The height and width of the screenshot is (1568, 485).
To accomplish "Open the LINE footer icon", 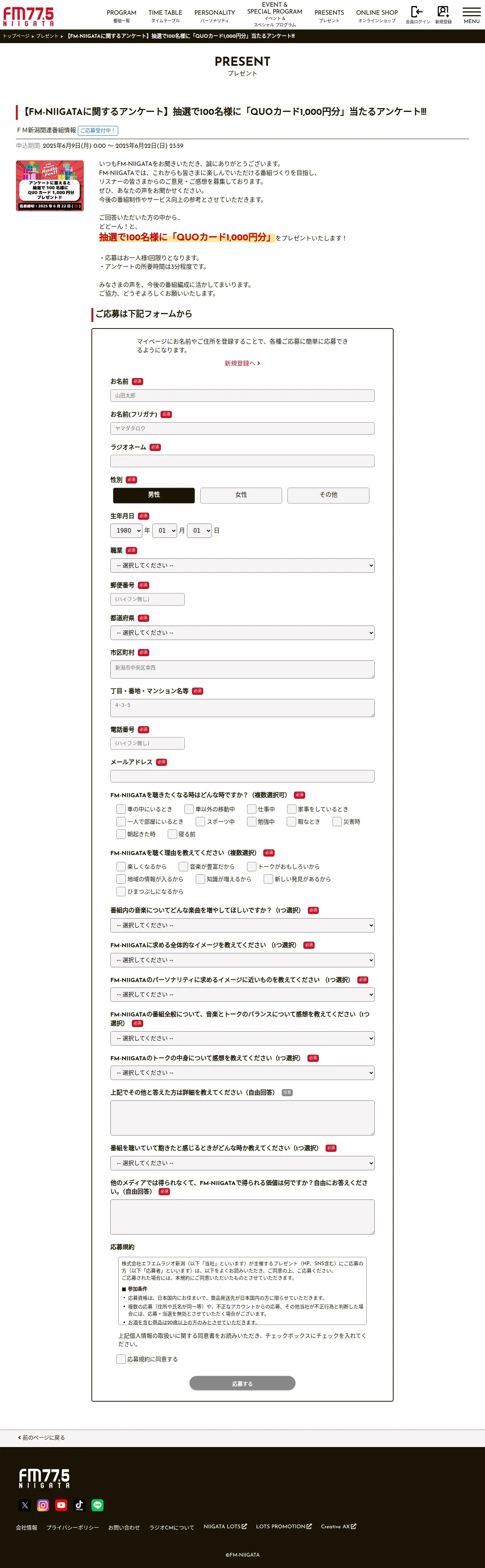I will coord(97,1505).
